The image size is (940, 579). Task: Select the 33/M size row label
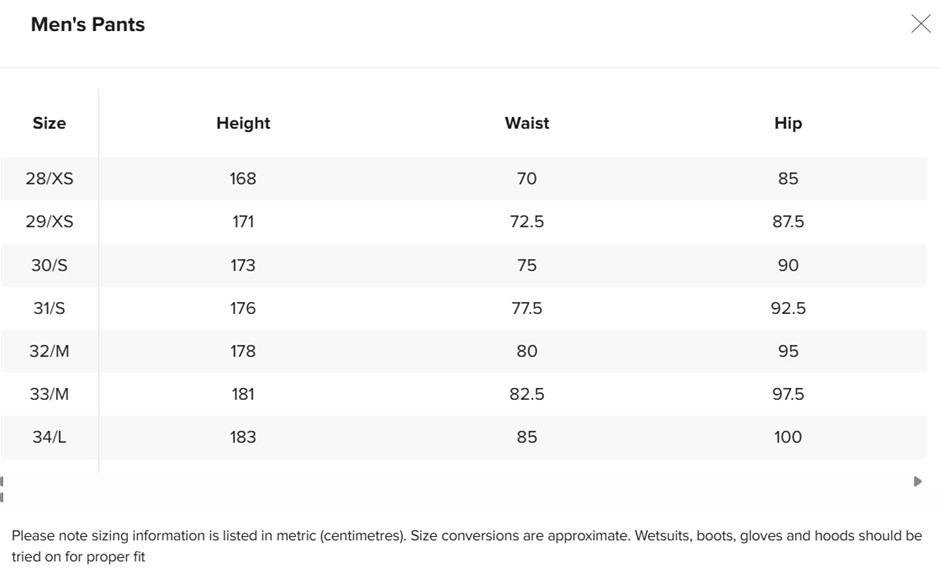point(49,394)
